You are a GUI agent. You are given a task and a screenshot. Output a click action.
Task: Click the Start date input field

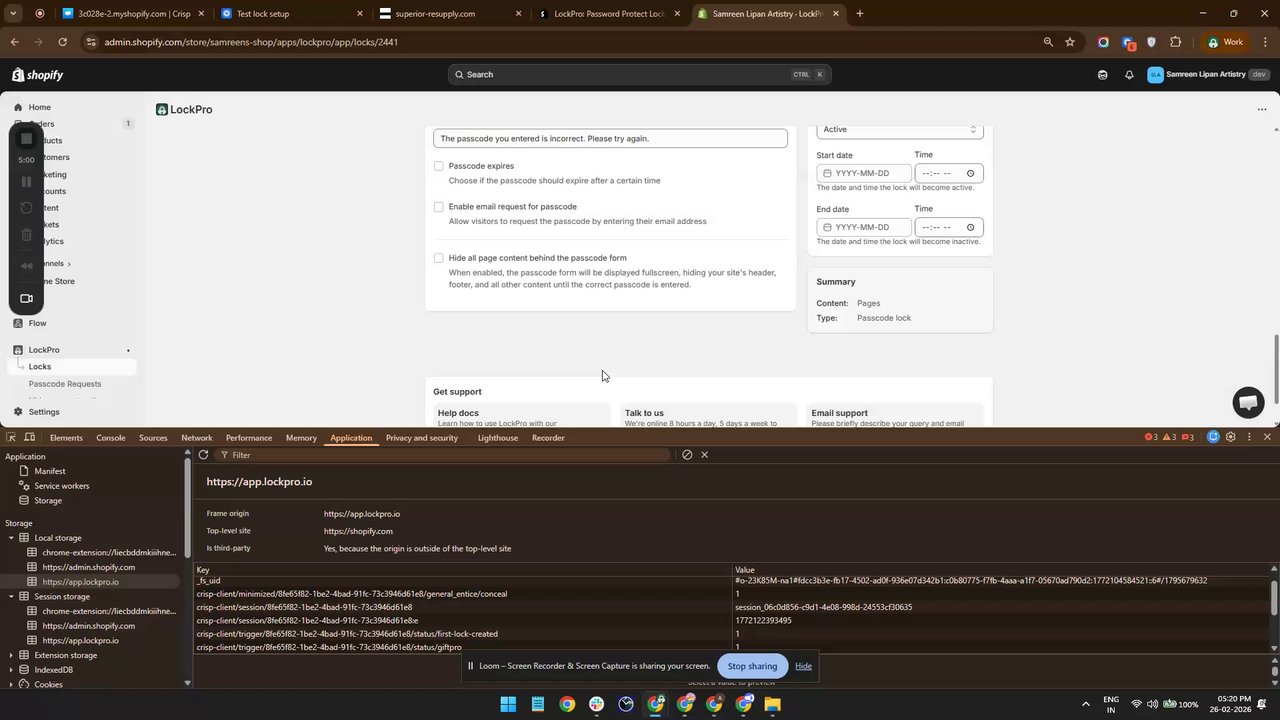point(864,174)
